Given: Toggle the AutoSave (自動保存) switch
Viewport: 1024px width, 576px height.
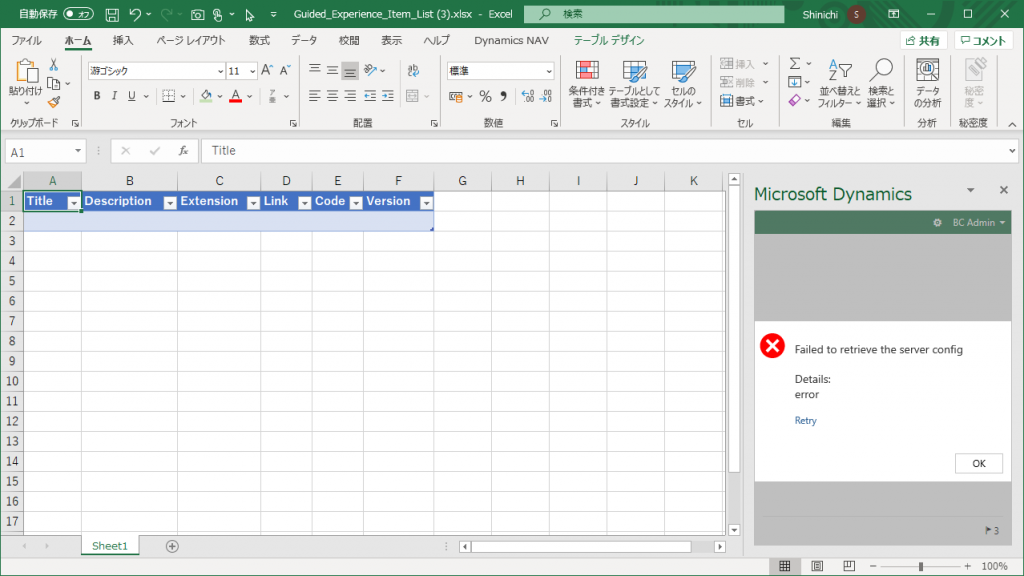Looking at the screenshot, I should tap(78, 14).
